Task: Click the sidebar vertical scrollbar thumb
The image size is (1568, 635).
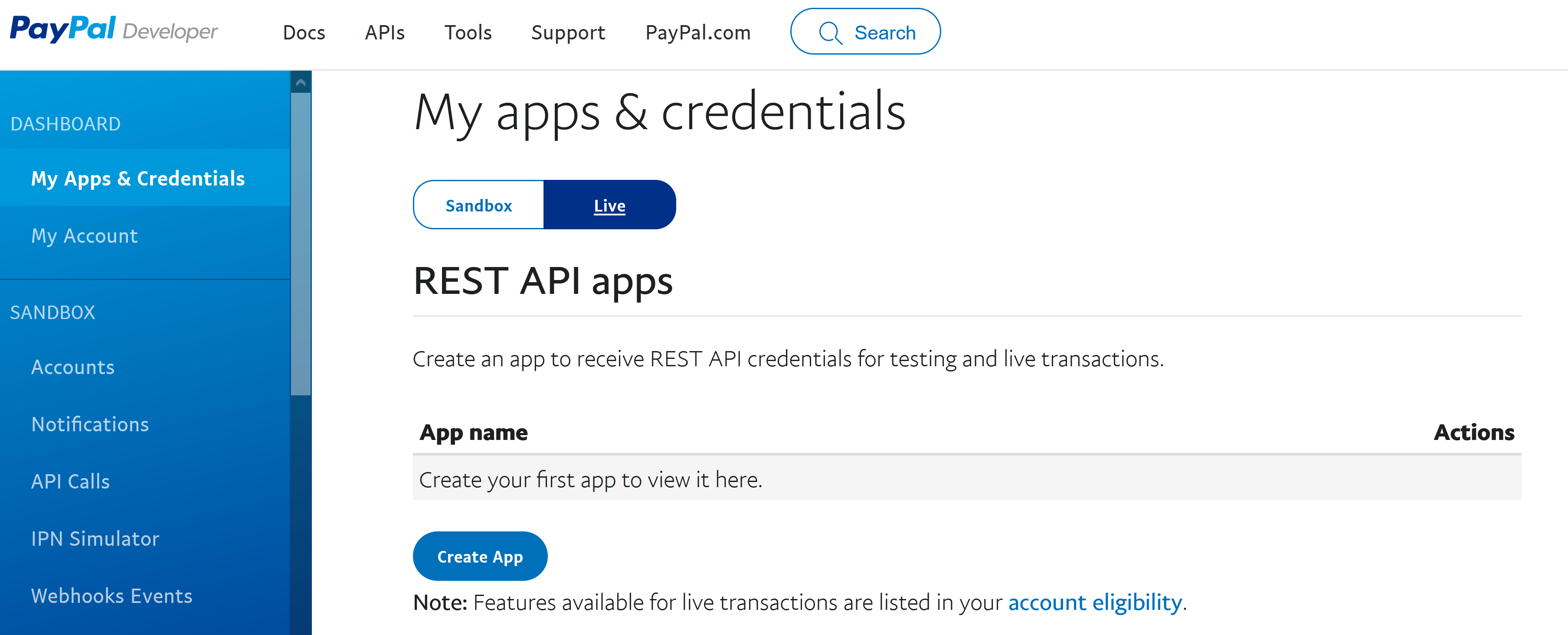Action: pos(301,244)
